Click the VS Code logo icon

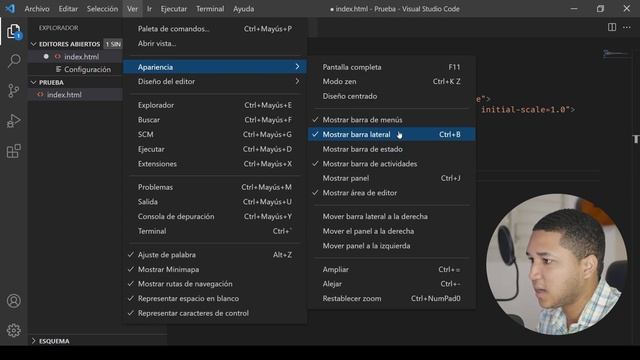click(10, 9)
